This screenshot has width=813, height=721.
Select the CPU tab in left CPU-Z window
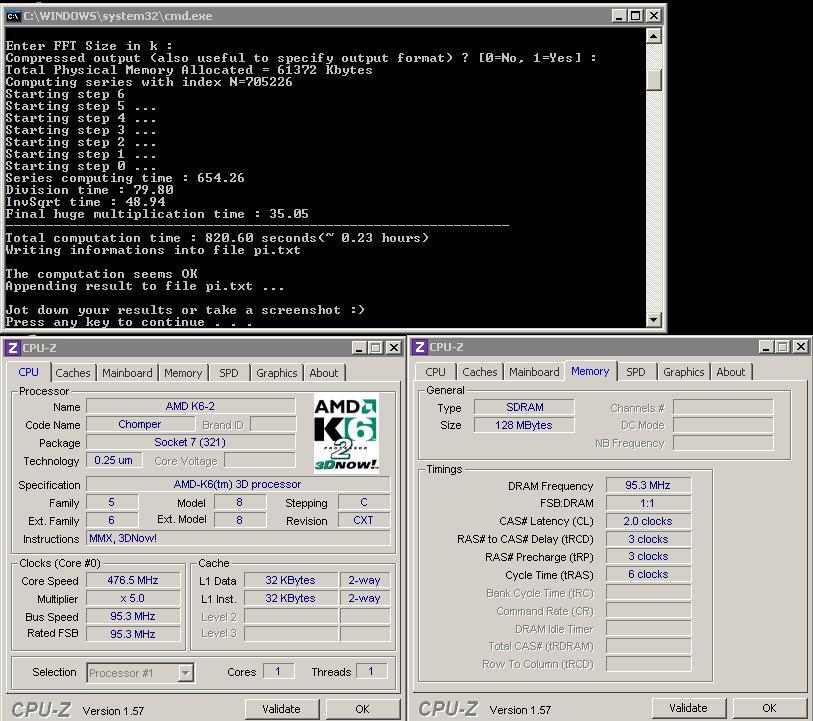pos(29,372)
